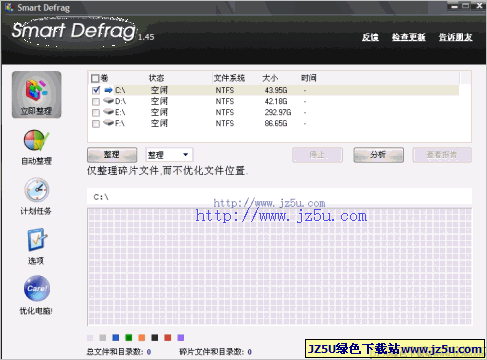Click the disk cluster map grid
Screen dimensions: 487x360
pos(280,267)
